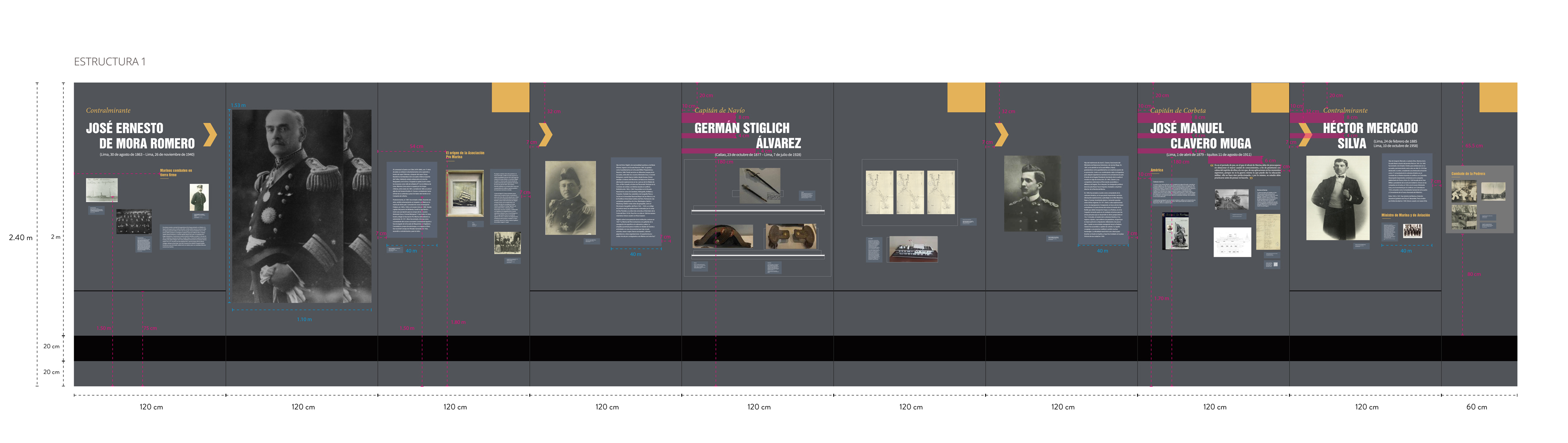
Task: Select the bicorne hat photo
Action: pos(722,237)
